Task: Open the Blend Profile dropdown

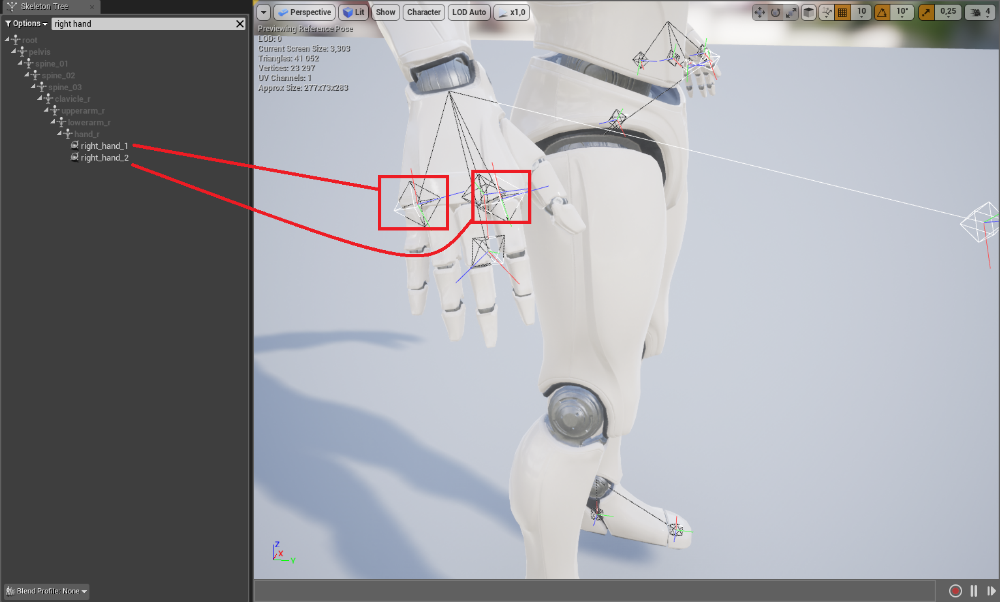Action: pos(46,591)
